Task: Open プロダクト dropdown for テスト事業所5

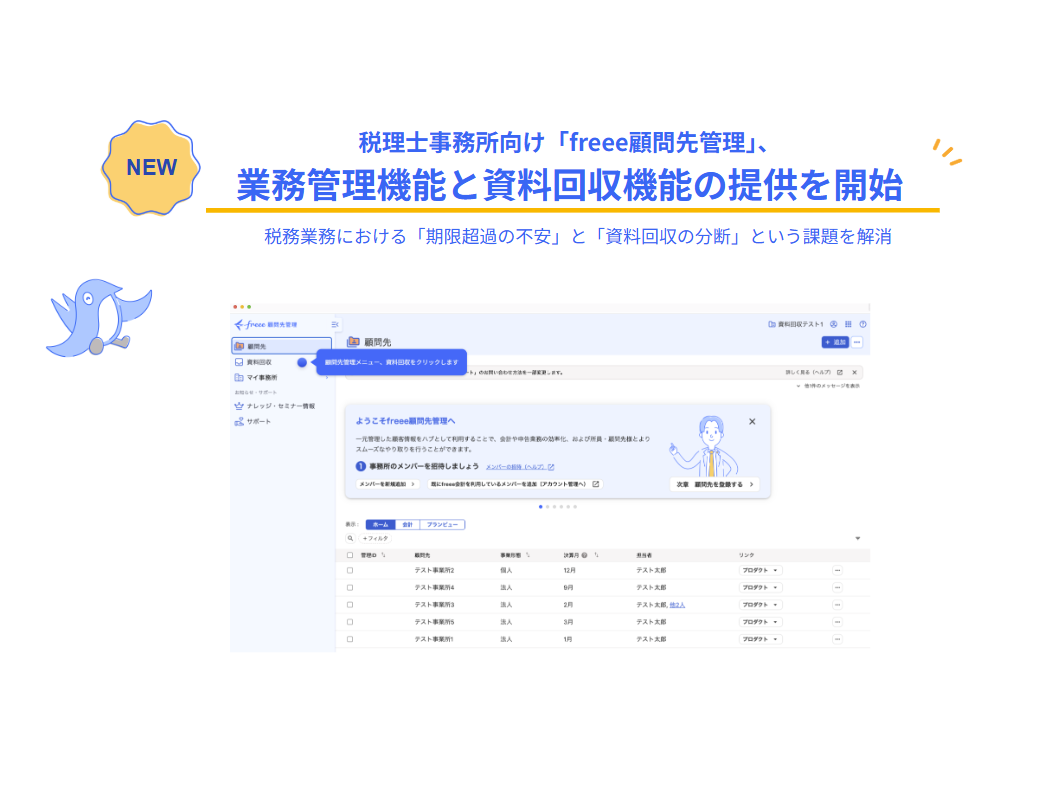Action: click(760, 622)
